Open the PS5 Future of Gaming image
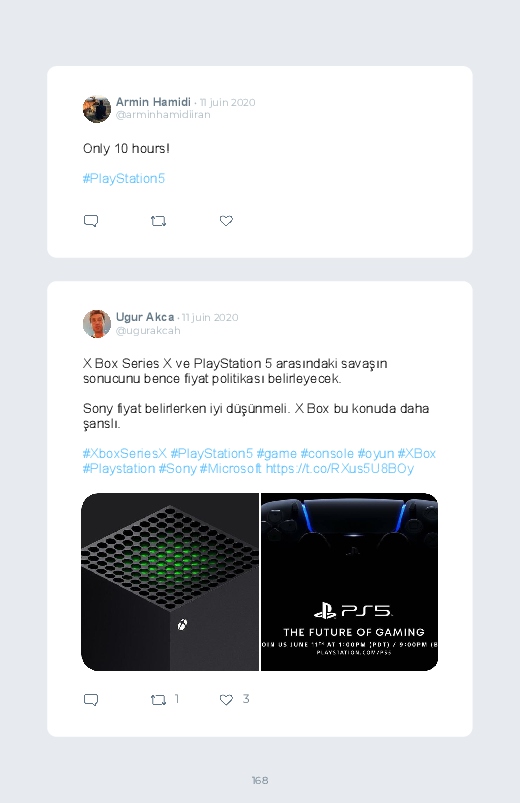 click(x=349, y=582)
